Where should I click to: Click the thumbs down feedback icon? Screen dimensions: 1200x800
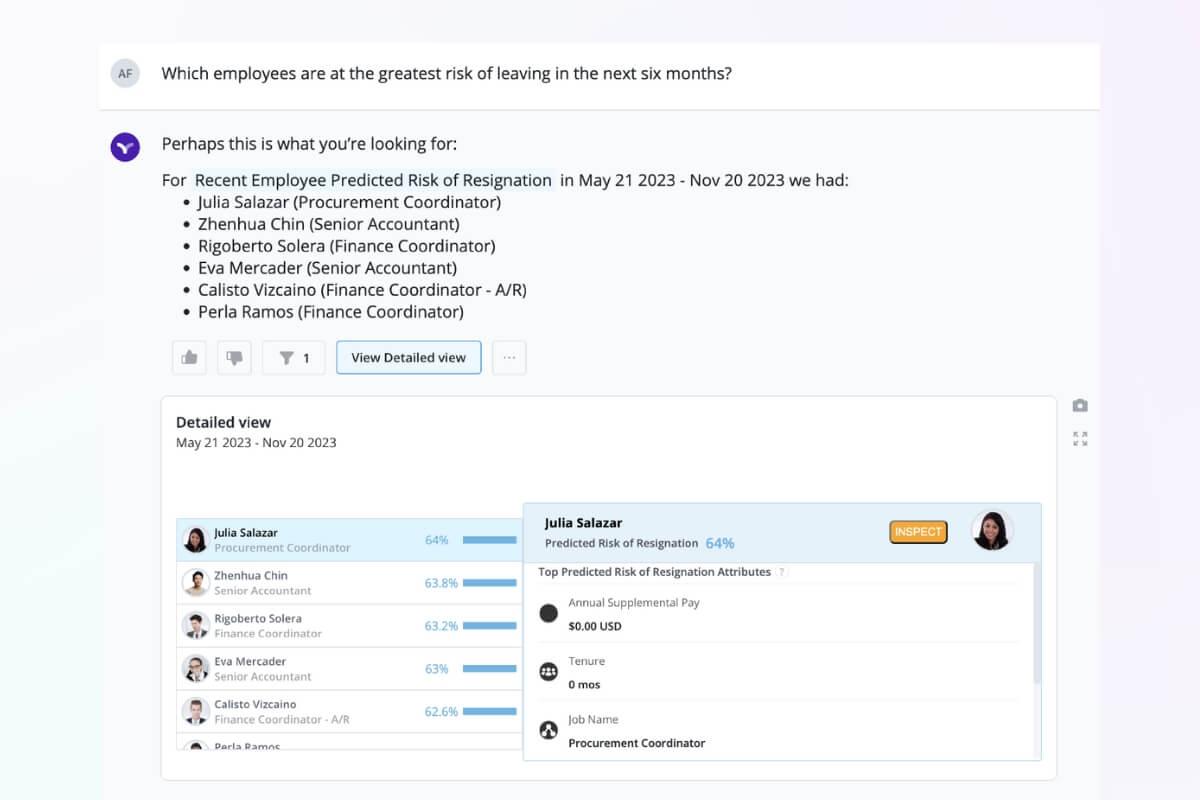pyautogui.click(x=234, y=358)
